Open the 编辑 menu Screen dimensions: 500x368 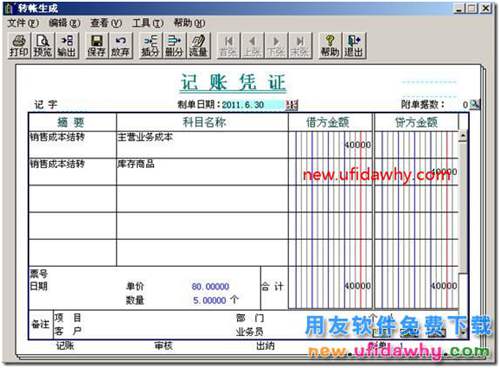click(64, 23)
